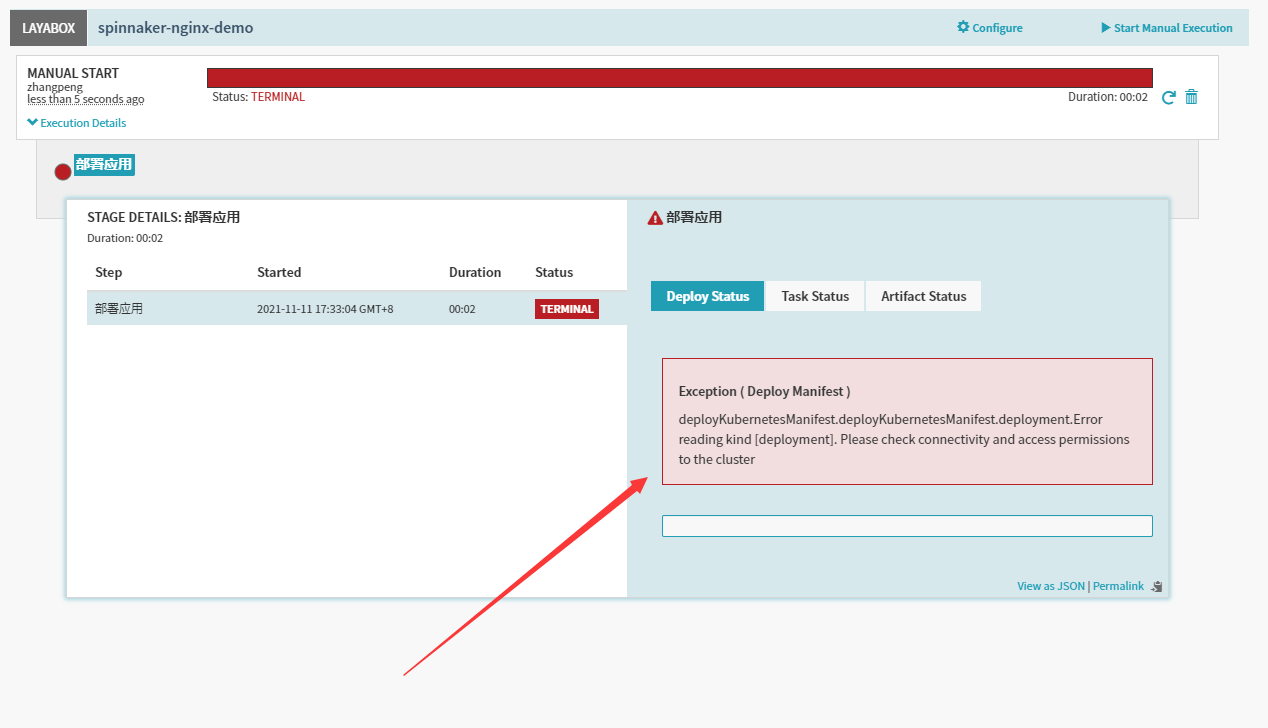Click the warning triangle beside 部署应用
Image resolution: width=1268 pixels, height=728 pixels.
point(655,217)
